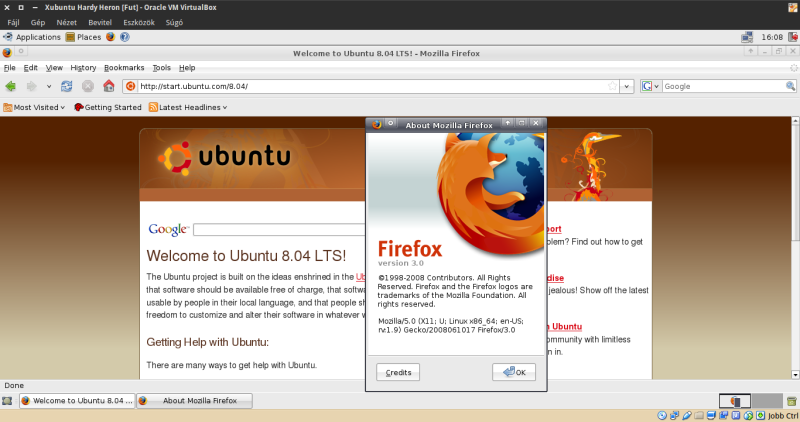
Task: Select the first workspace in the pager
Action: pos(735,401)
